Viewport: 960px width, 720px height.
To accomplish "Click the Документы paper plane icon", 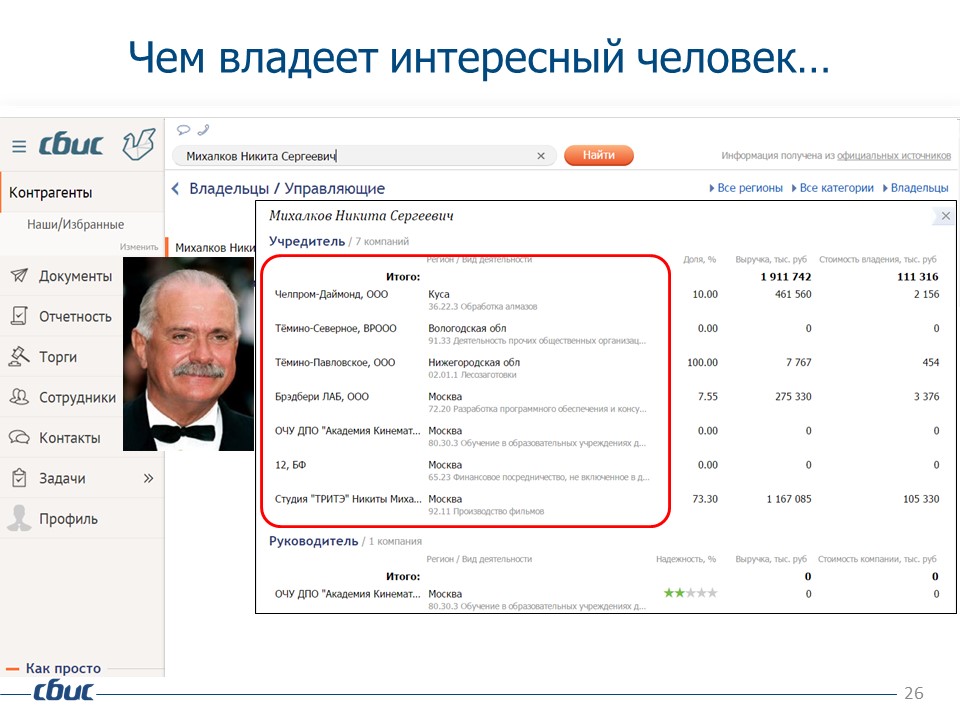I will click(19, 276).
